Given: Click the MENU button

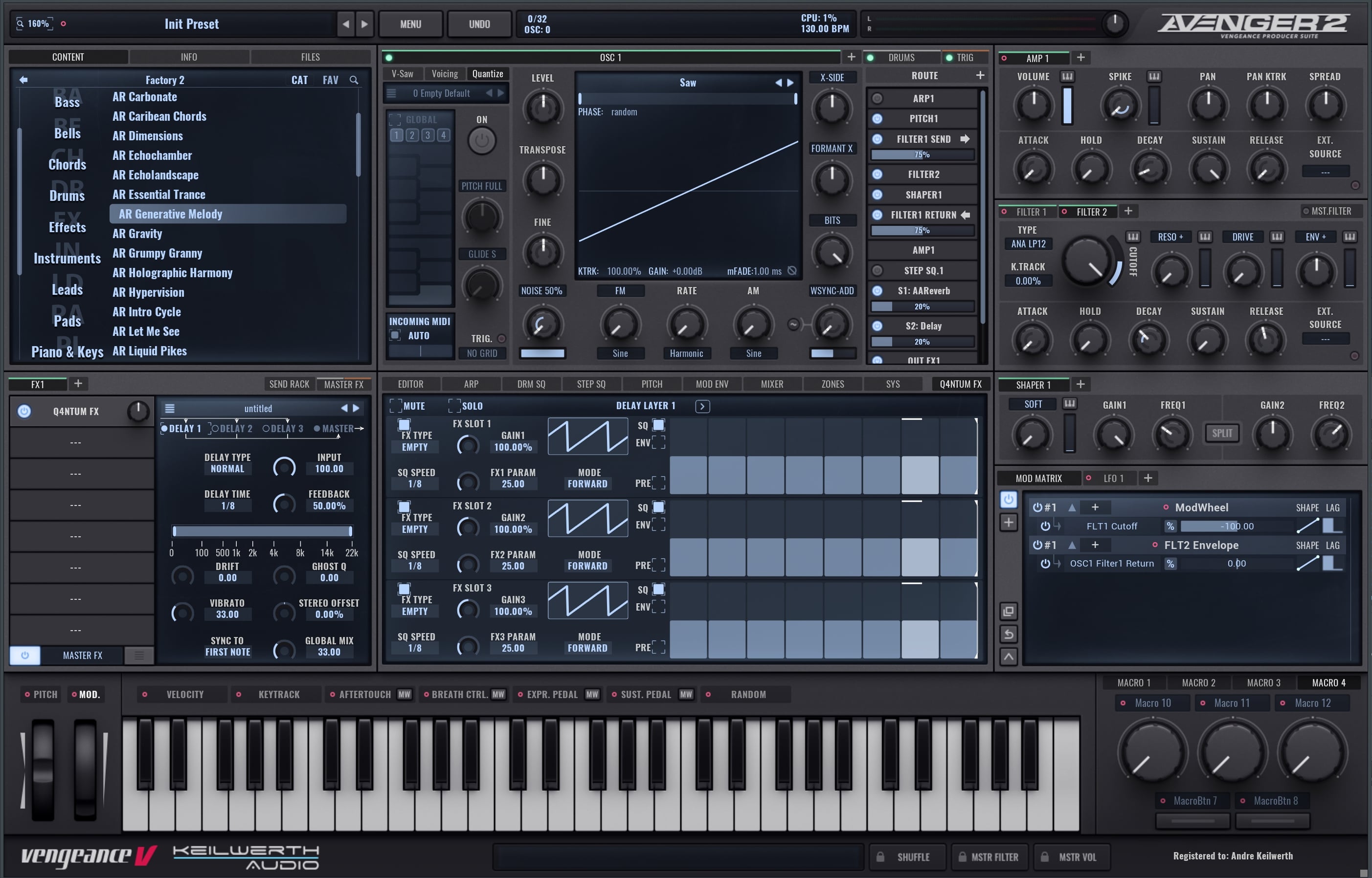Looking at the screenshot, I should coord(410,24).
